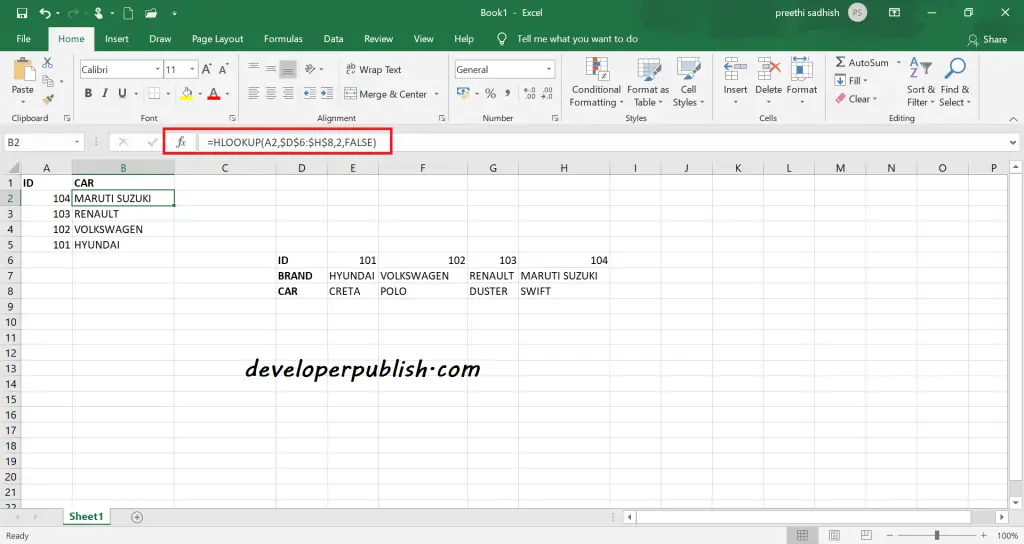
Task: Open the font size 11 dropdown
Action: (x=192, y=69)
